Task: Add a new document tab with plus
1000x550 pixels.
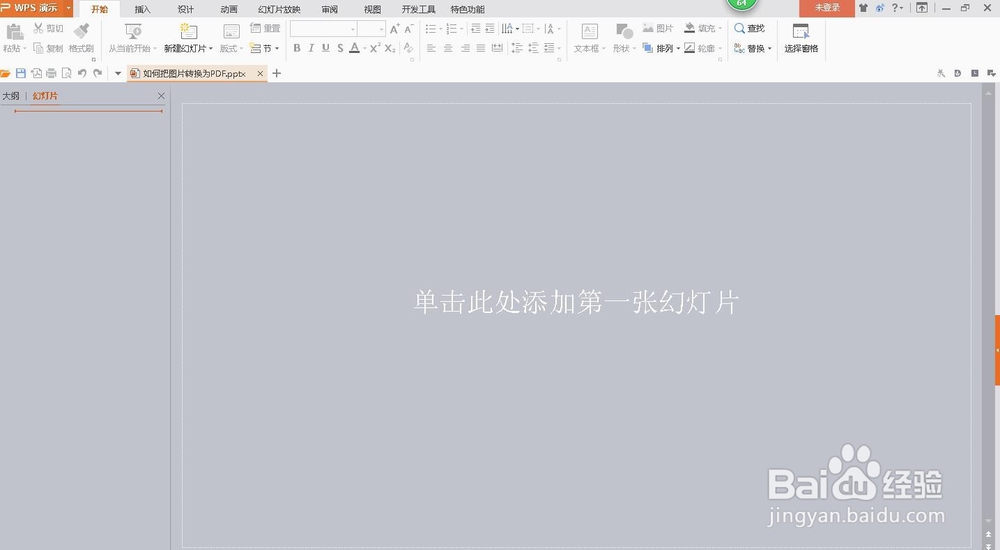Action: [276, 73]
